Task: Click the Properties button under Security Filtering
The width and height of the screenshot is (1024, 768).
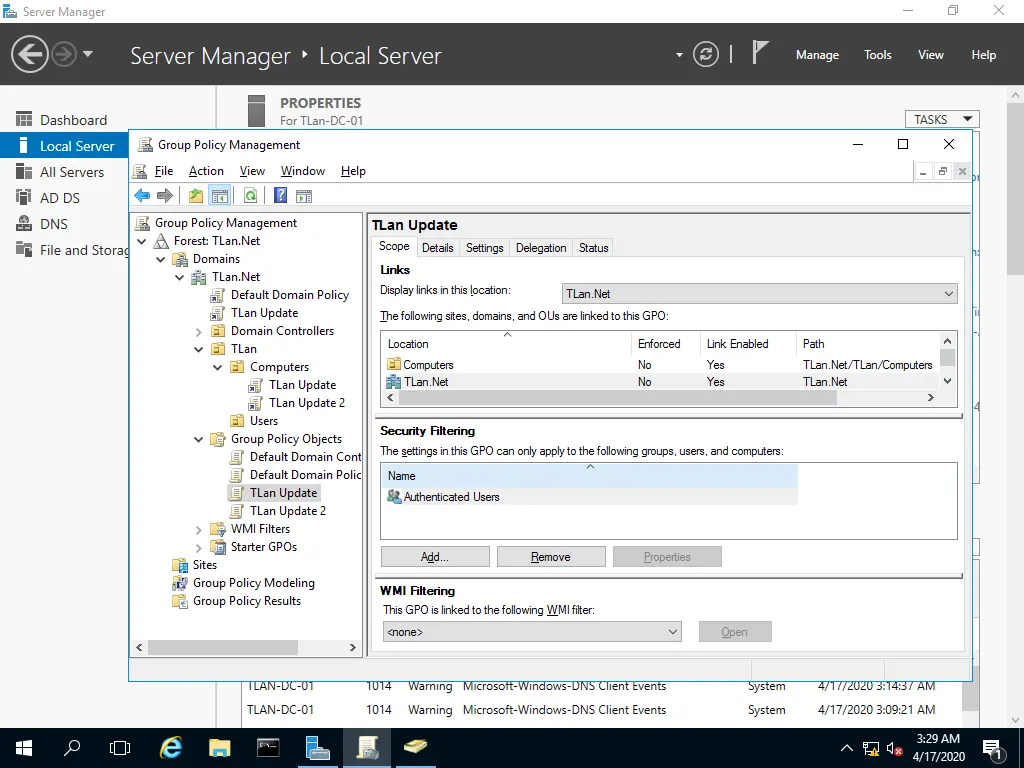Action: coord(667,556)
